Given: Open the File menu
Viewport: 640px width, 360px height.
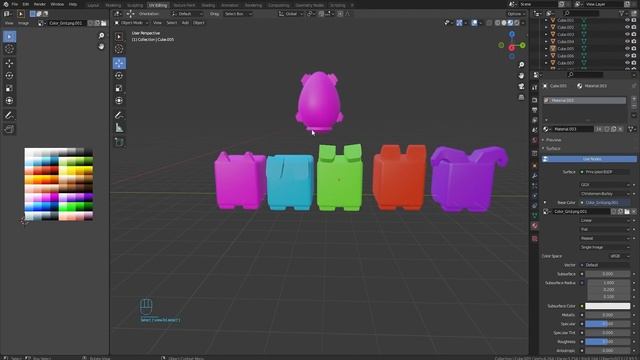Looking at the screenshot, I should (x=15, y=4).
